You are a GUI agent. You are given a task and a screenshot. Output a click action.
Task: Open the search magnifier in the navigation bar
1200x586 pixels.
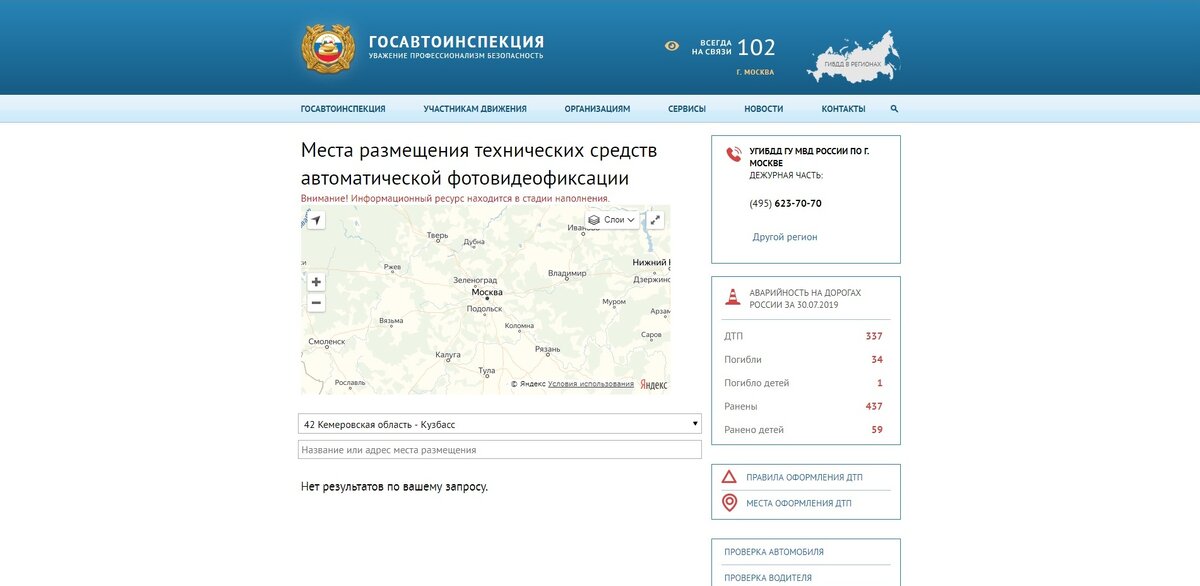point(895,108)
